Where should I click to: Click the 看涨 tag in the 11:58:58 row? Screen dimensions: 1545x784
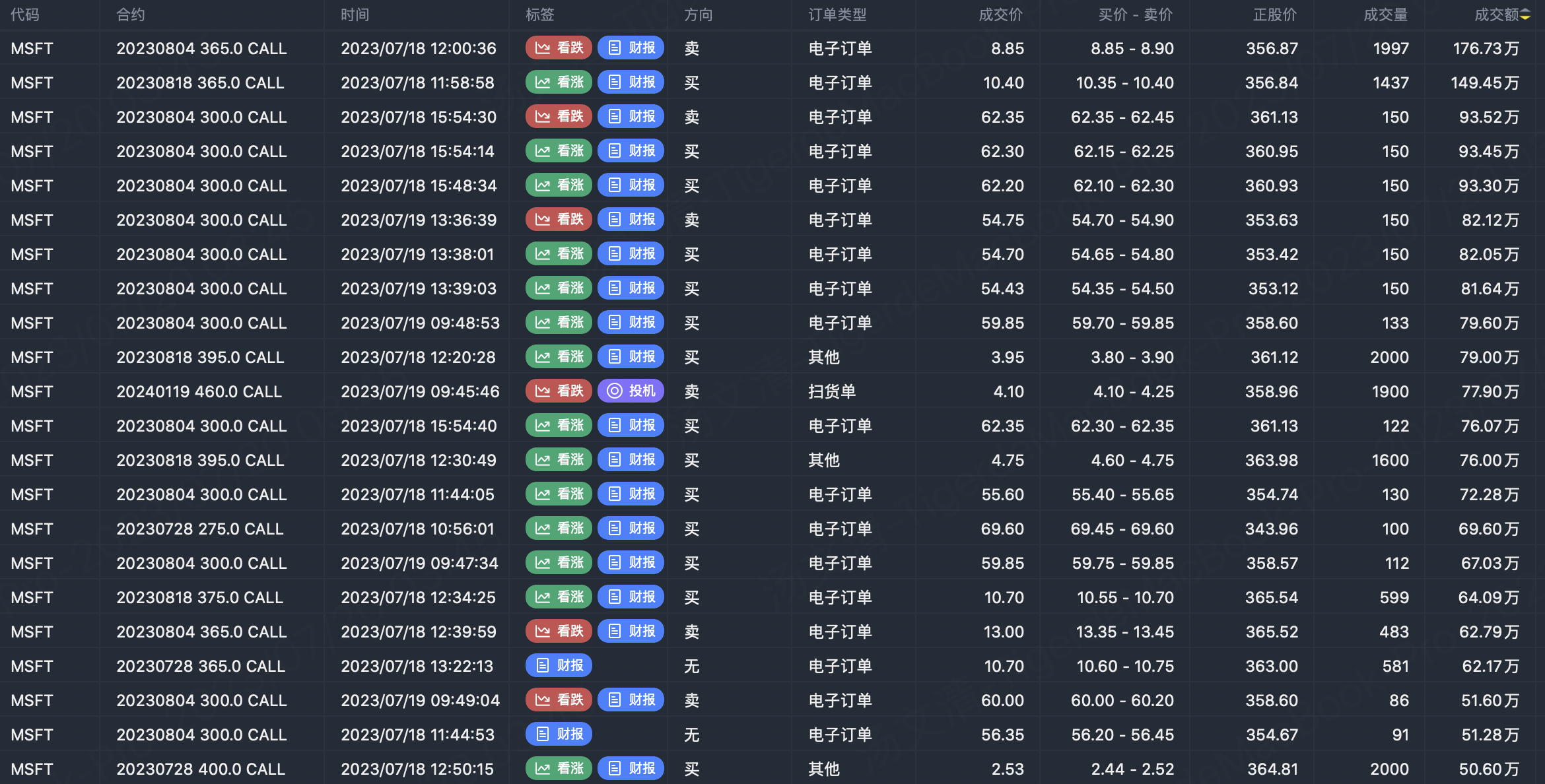pyautogui.click(x=559, y=82)
